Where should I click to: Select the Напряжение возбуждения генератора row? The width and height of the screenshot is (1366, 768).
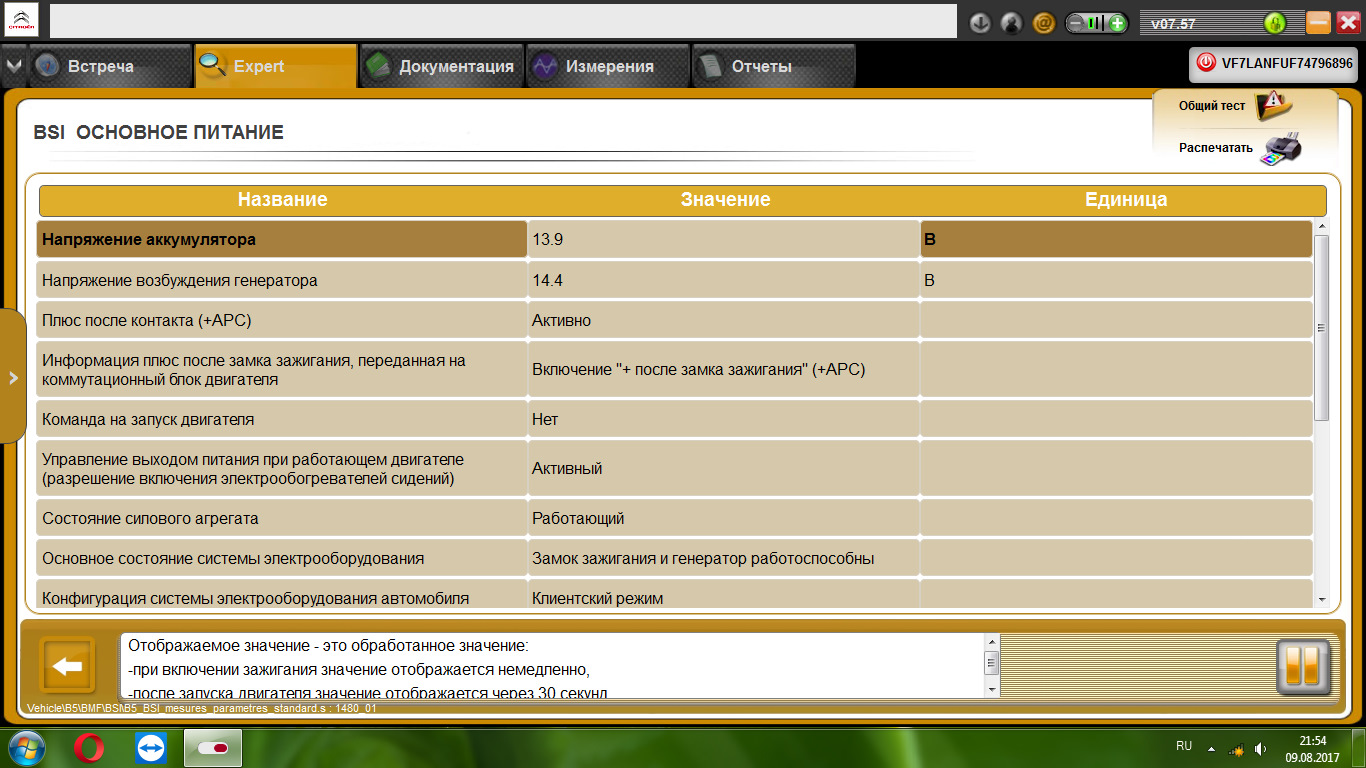pos(675,280)
